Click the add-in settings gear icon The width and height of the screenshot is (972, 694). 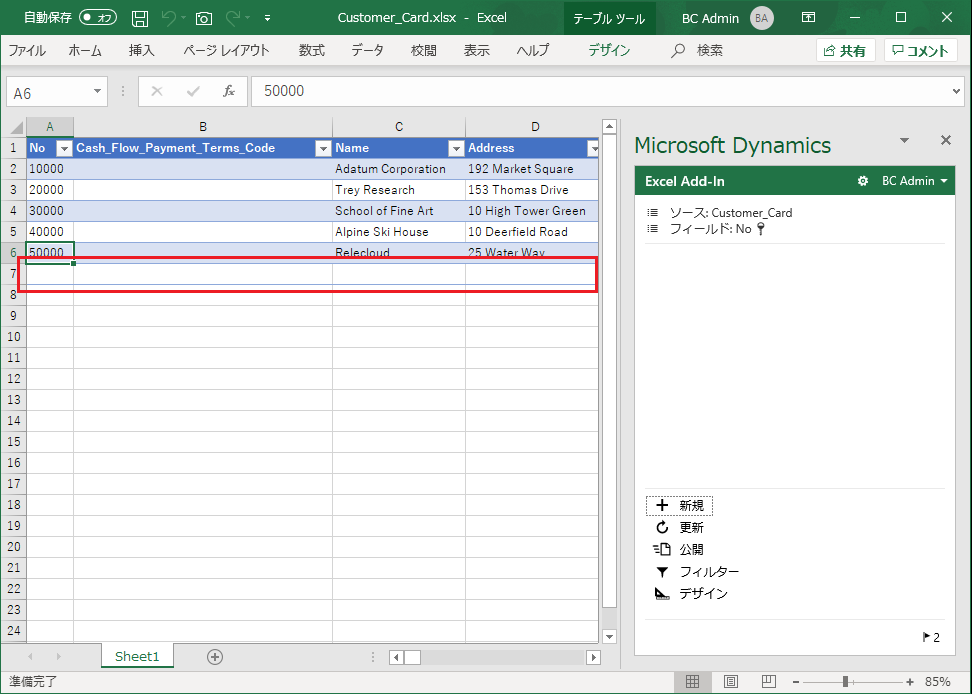[862, 181]
